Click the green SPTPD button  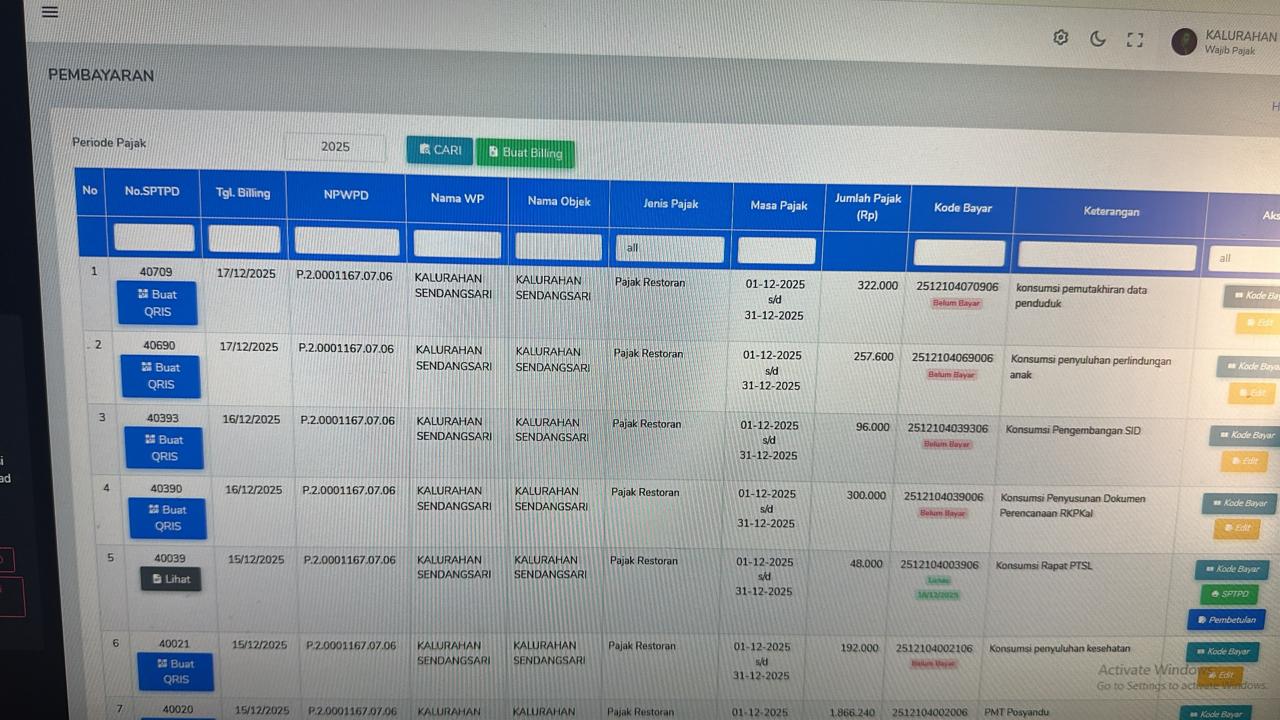[x=1229, y=594]
